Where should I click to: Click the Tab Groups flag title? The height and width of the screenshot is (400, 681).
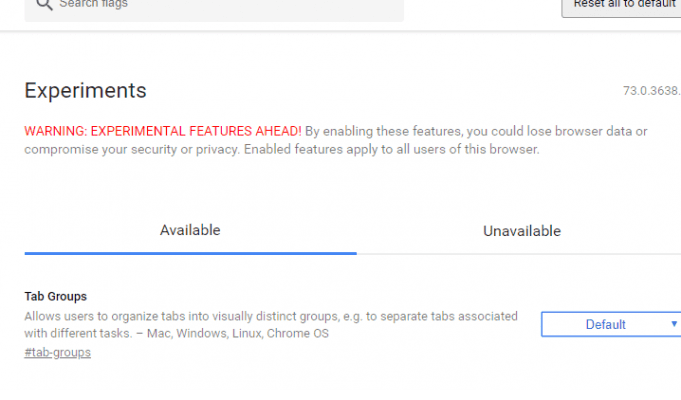pyautogui.click(x=56, y=296)
